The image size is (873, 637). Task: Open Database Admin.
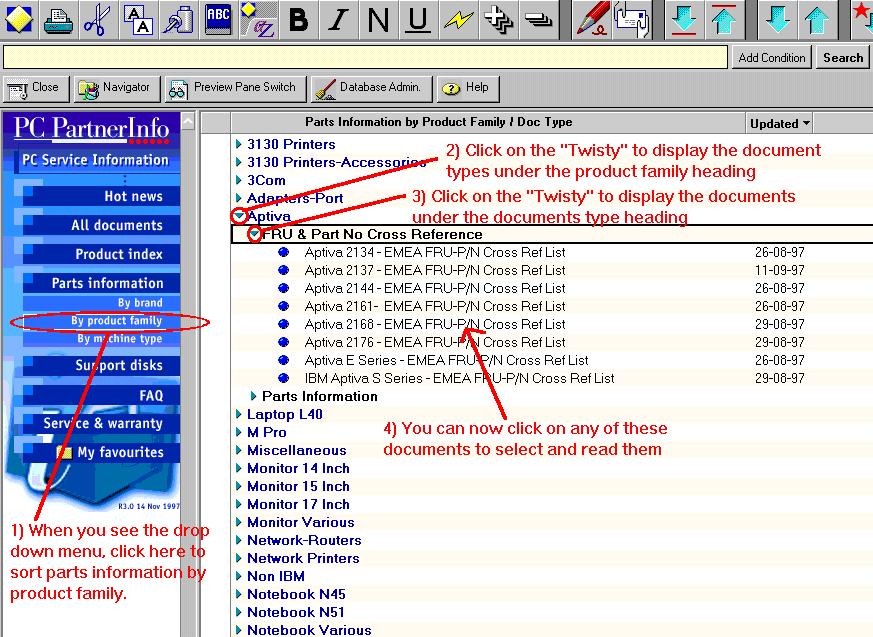pyautogui.click(x=368, y=88)
